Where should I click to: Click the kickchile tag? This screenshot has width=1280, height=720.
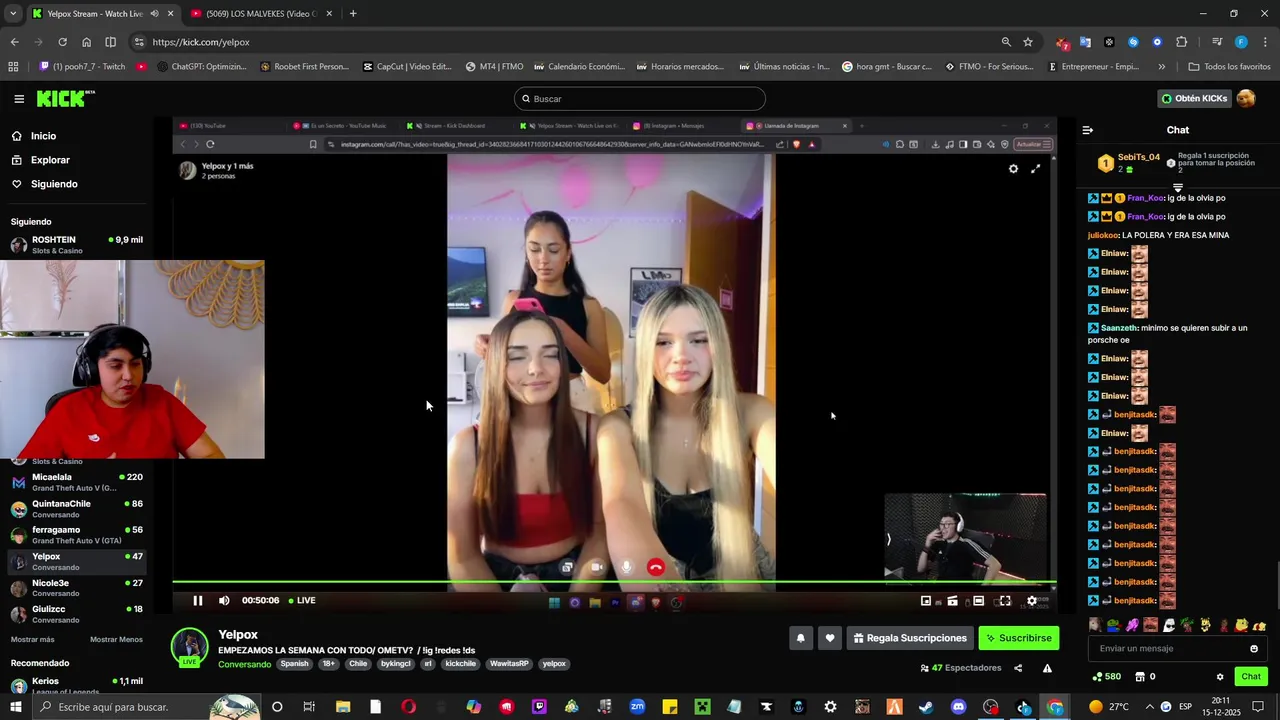coord(461,664)
